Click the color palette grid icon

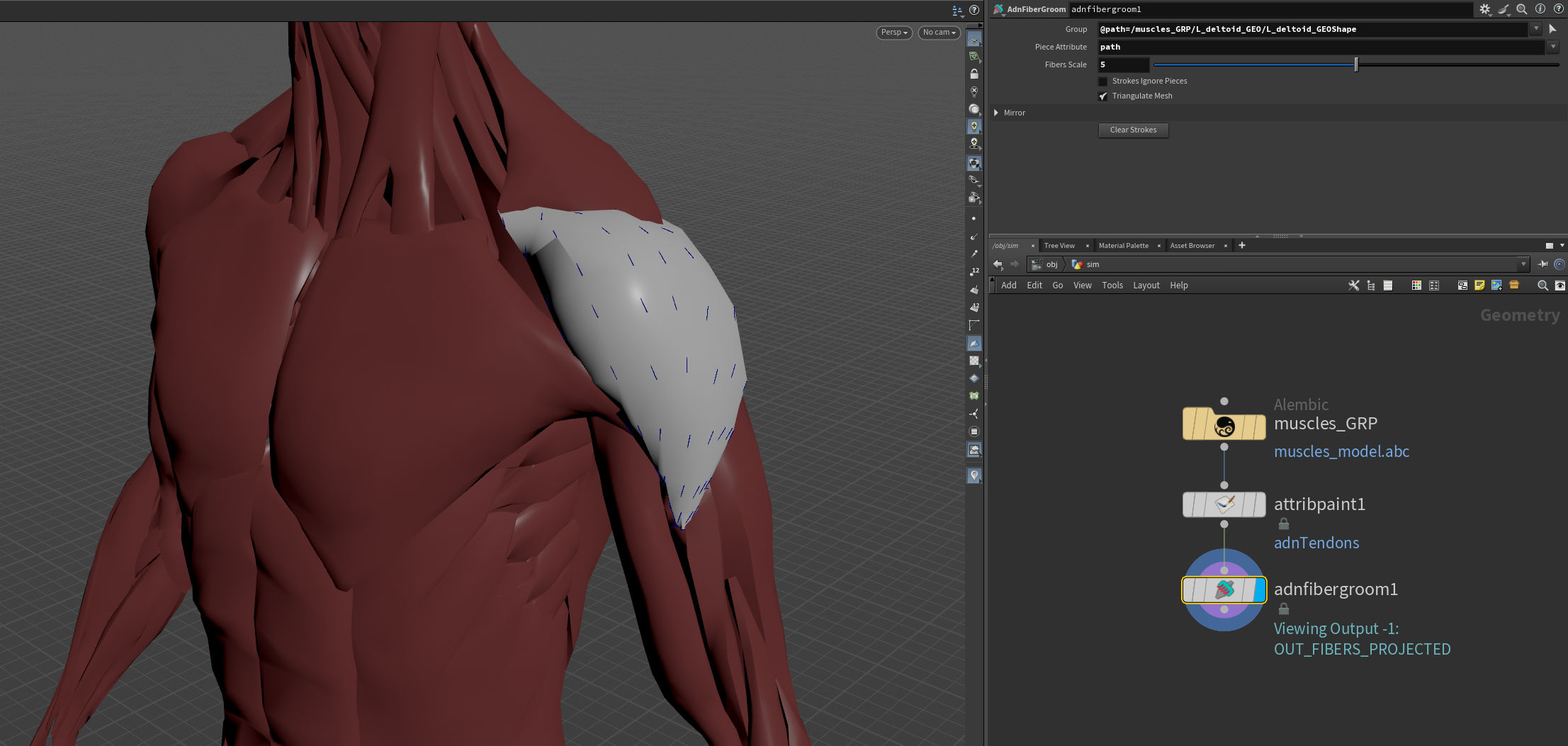click(1416, 286)
